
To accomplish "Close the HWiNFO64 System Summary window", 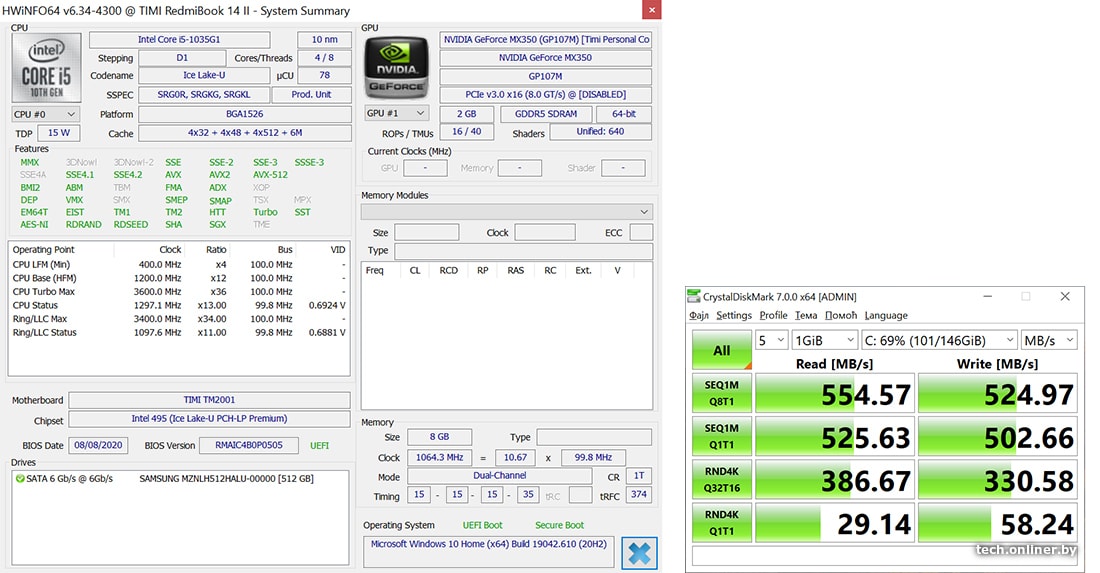I will click(x=652, y=9).
